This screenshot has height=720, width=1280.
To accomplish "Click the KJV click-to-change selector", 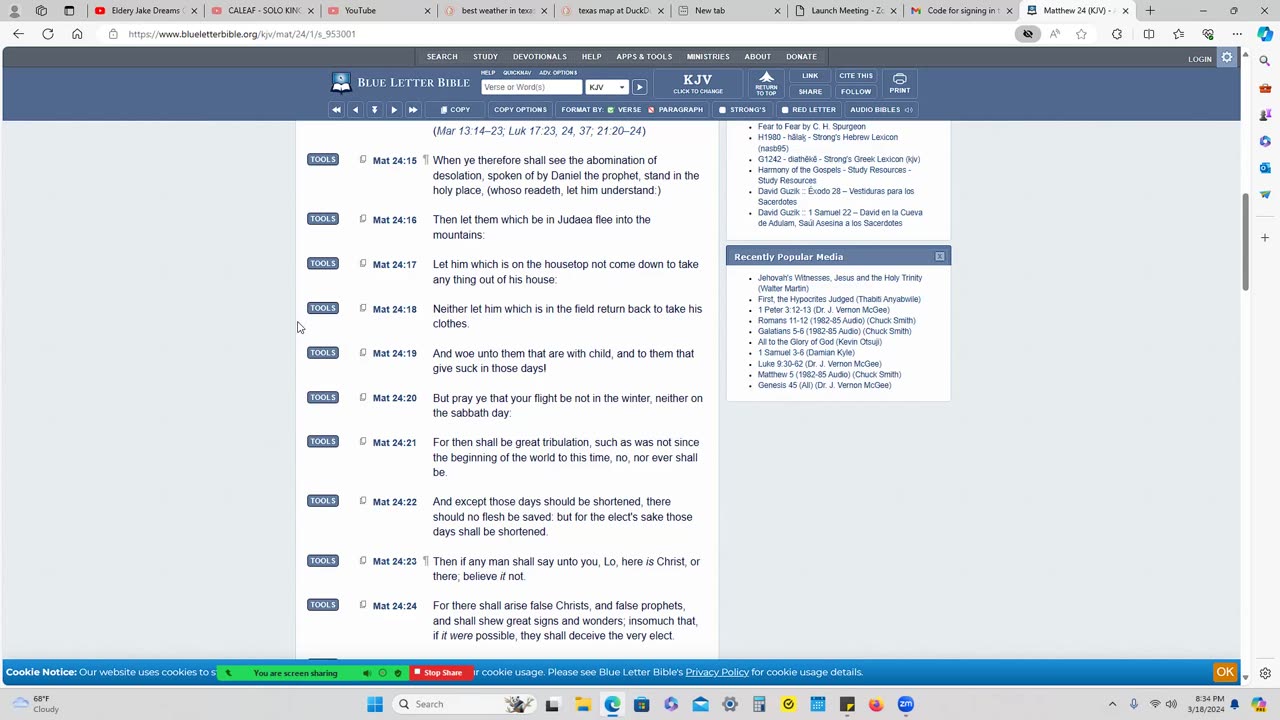I will point(698,83).
